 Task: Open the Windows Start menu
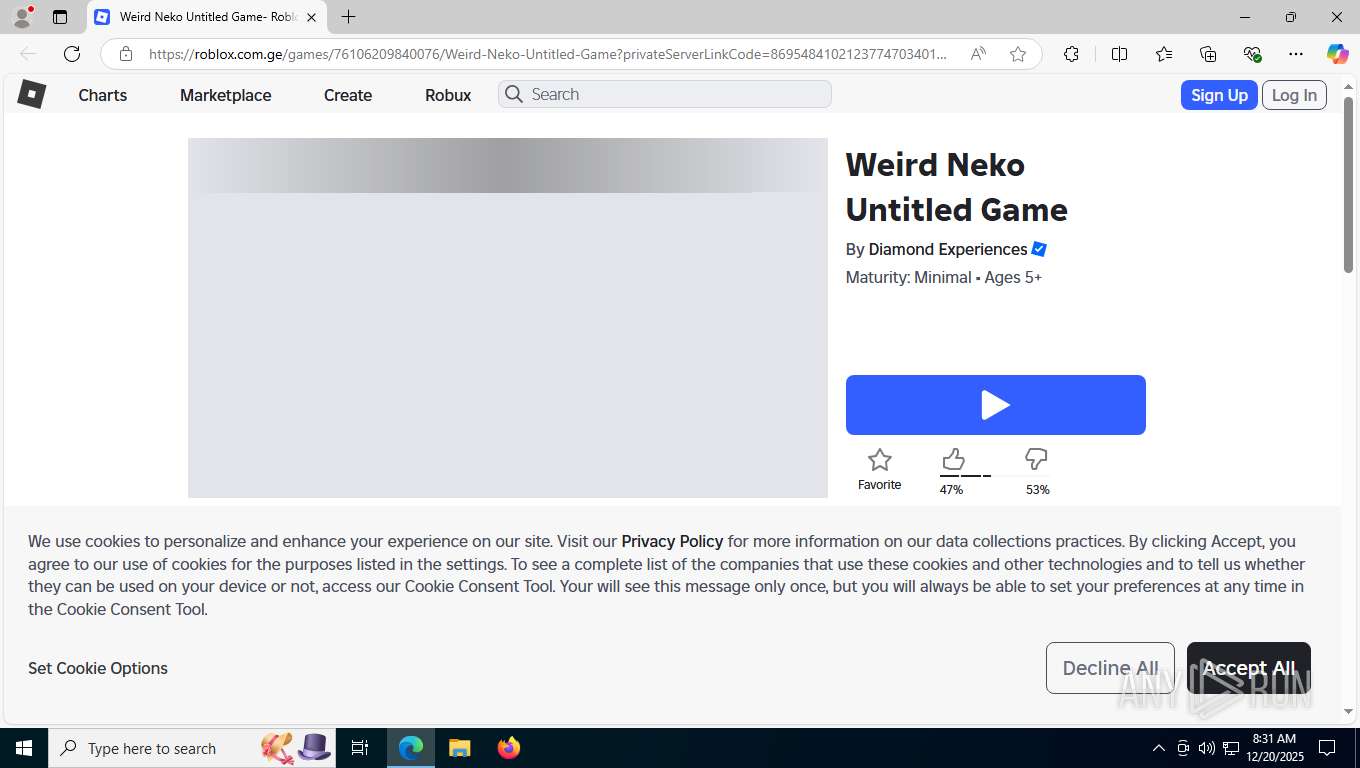pos(24,748)
